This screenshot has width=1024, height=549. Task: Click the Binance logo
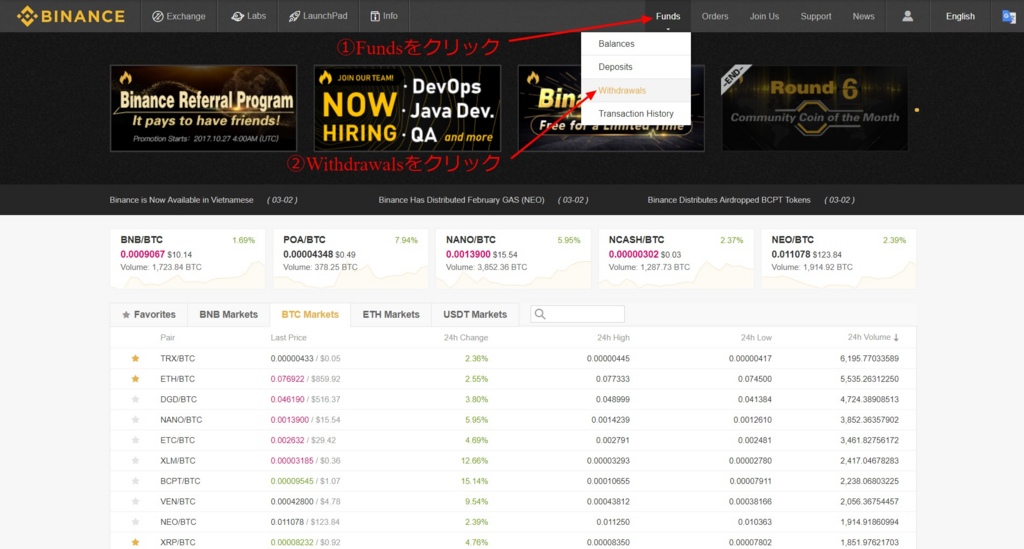(x=71, y=16)
